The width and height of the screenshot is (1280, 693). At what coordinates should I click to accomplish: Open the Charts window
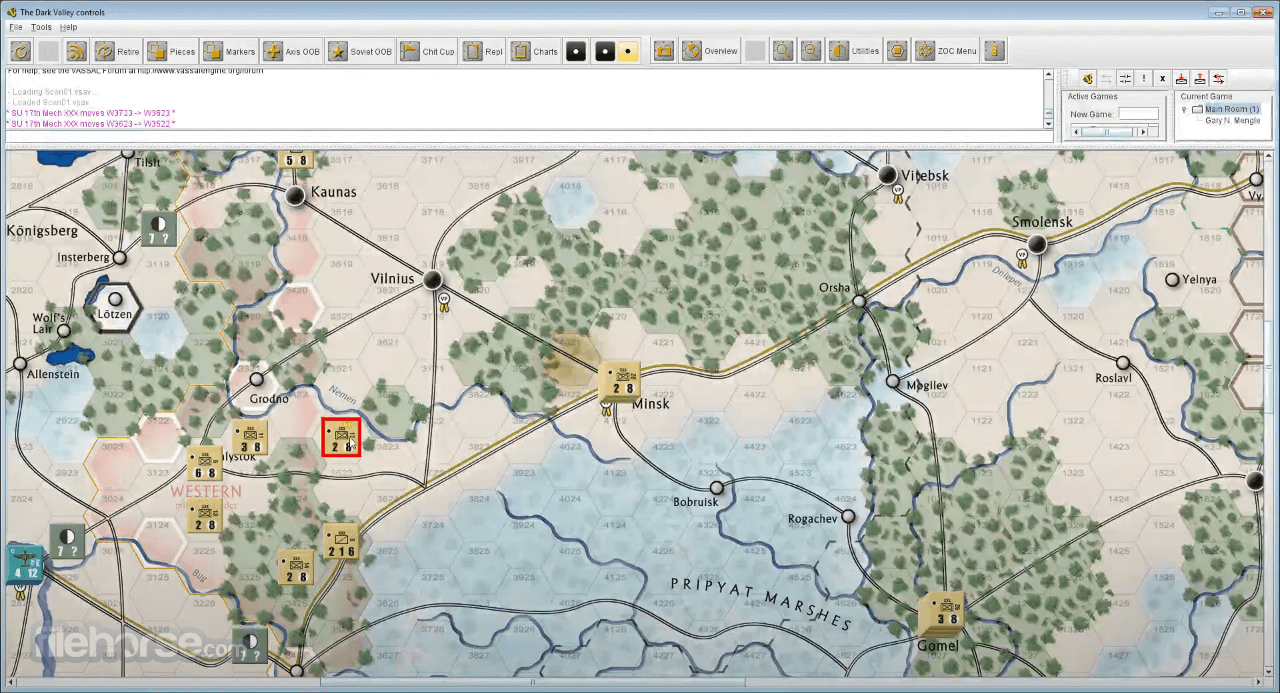[x=535, y=51]
